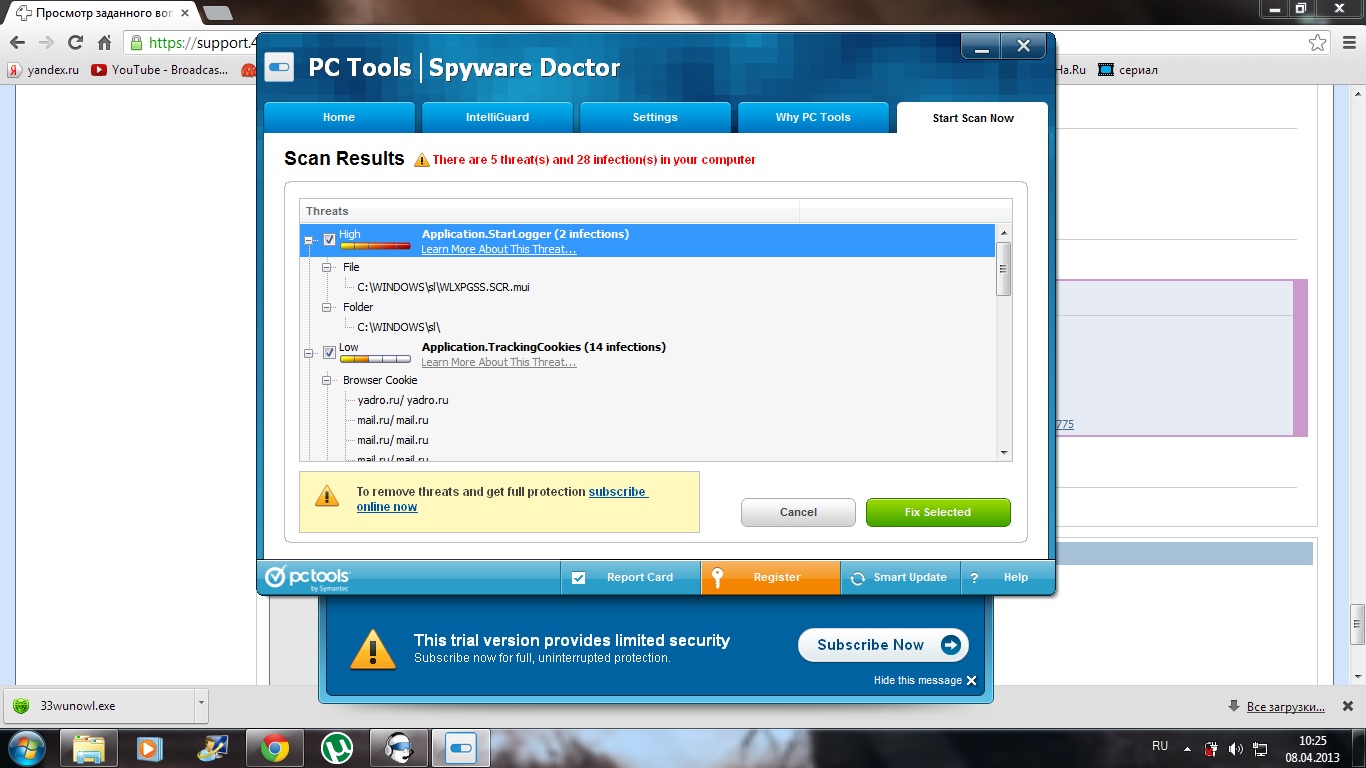Viewport: 1366px width, 768px height.
Task: Click the Все загрузки downloads link
Action: coord(1285,706)
